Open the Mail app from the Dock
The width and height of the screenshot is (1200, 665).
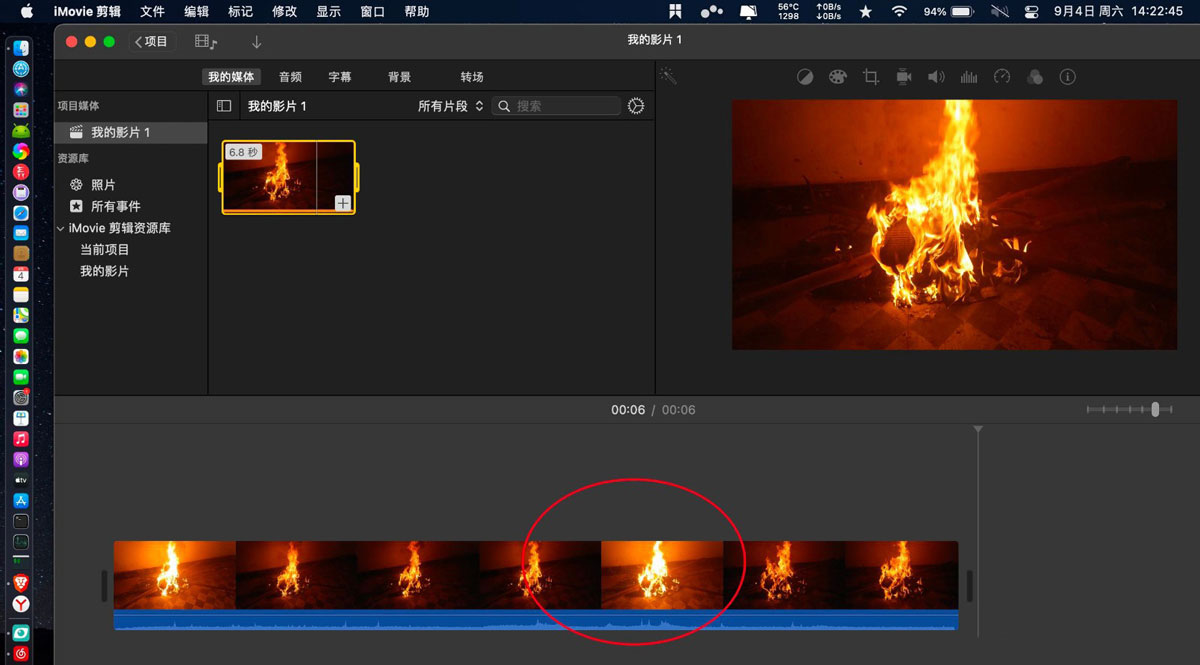point(20,233)
